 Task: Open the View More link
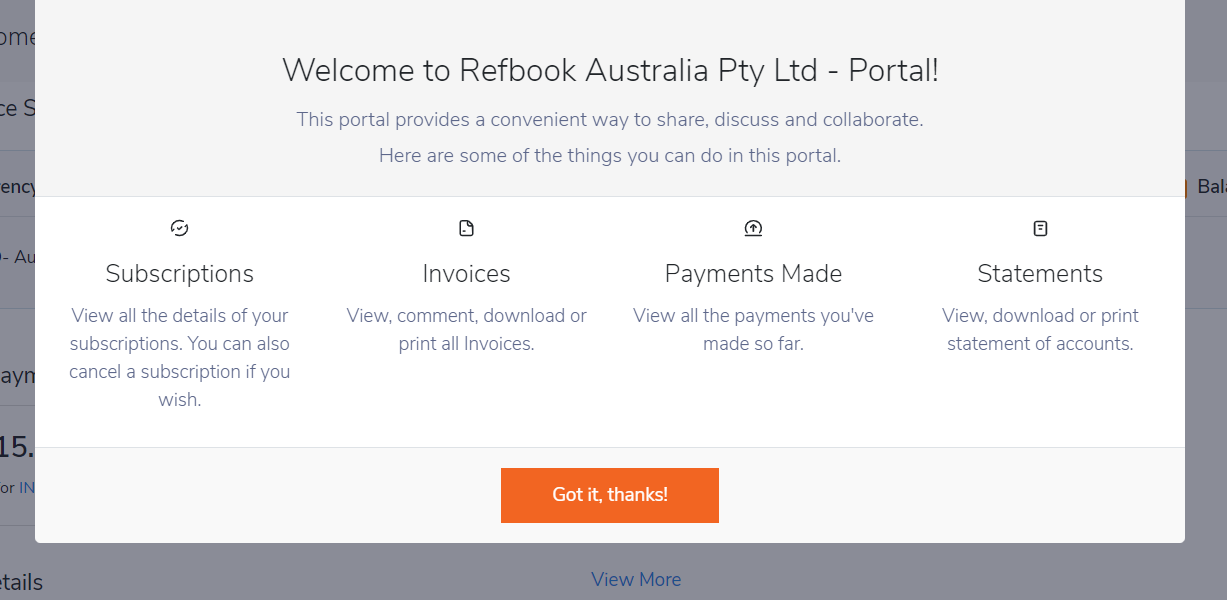point(636,579)
